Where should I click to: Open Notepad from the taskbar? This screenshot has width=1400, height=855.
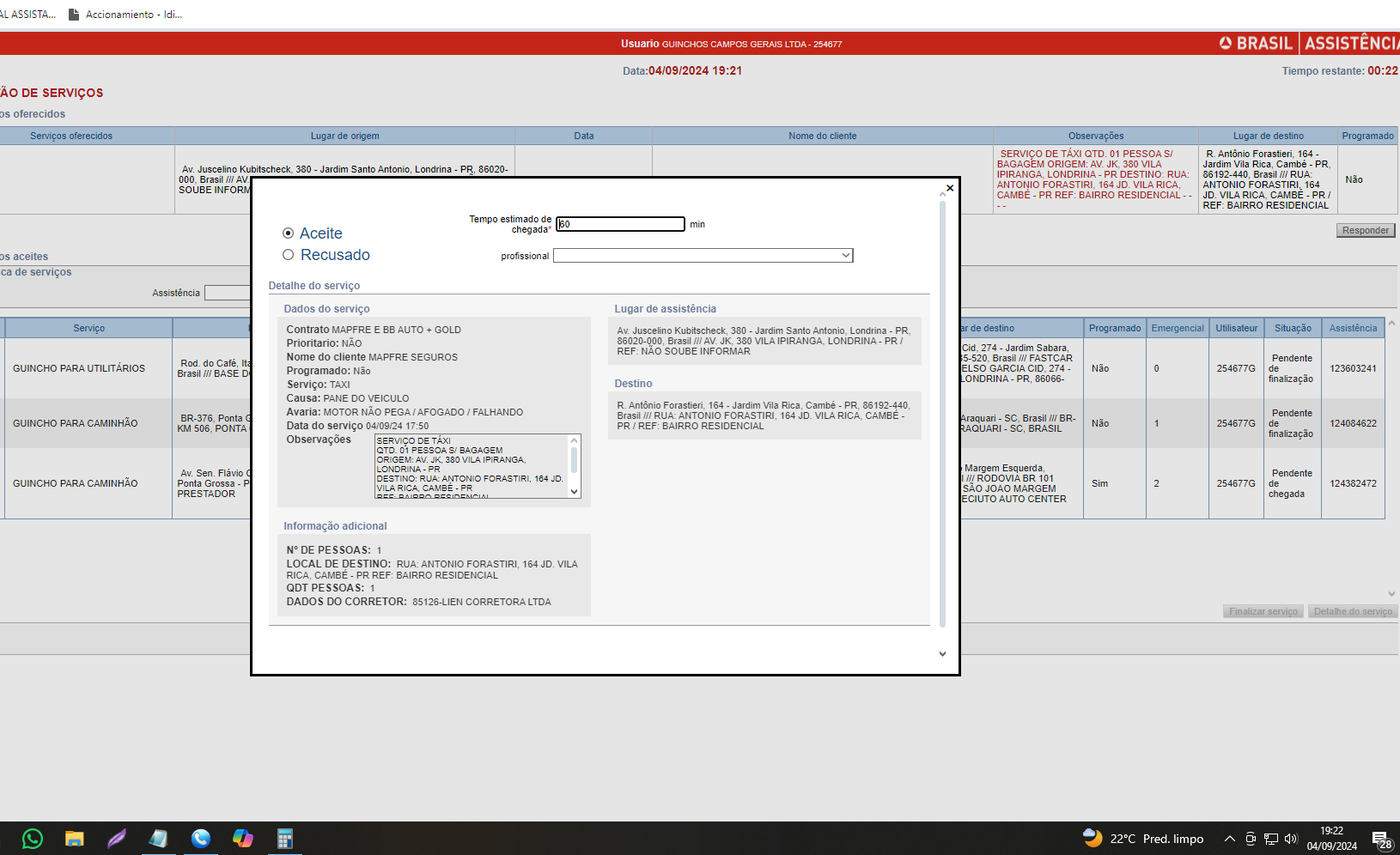158,839
